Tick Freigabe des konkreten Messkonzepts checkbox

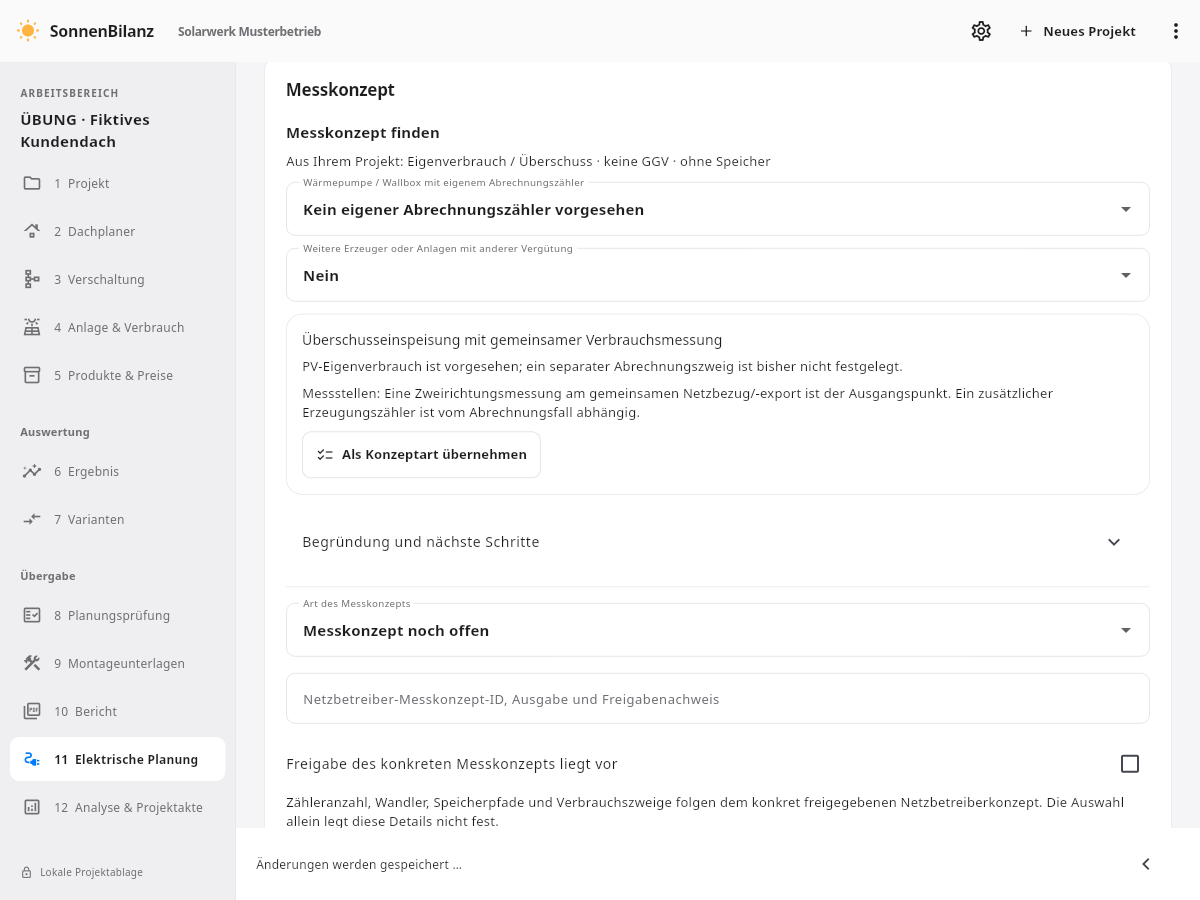coord(1130,764)
